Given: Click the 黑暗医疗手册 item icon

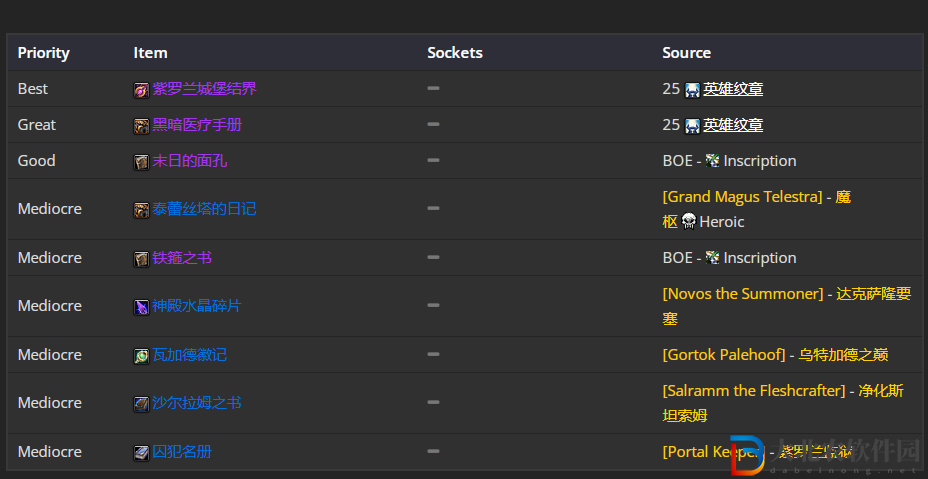Looking at the screenshot, I should coord(141,126).
